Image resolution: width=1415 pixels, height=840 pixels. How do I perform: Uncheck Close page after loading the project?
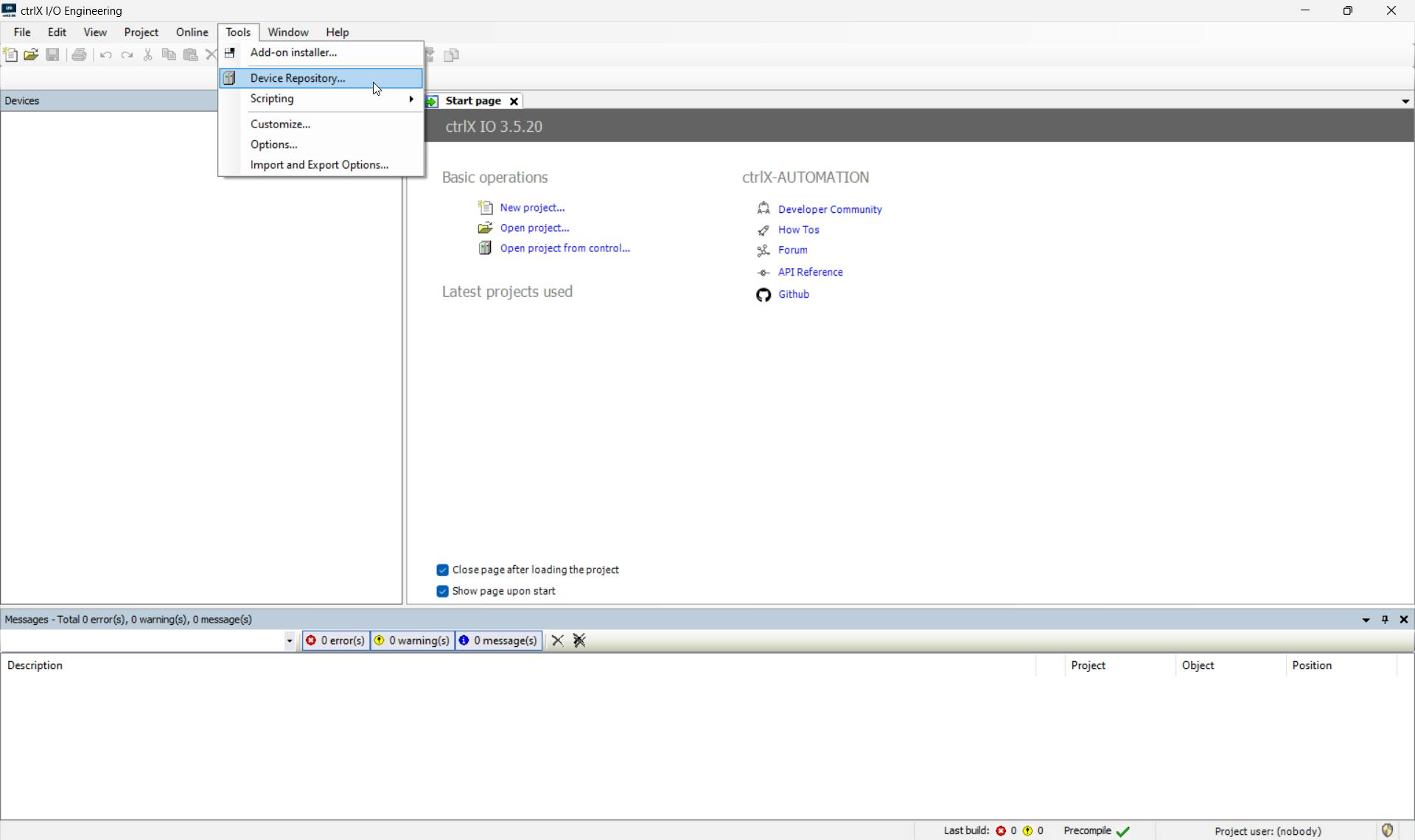coord(442,570)
